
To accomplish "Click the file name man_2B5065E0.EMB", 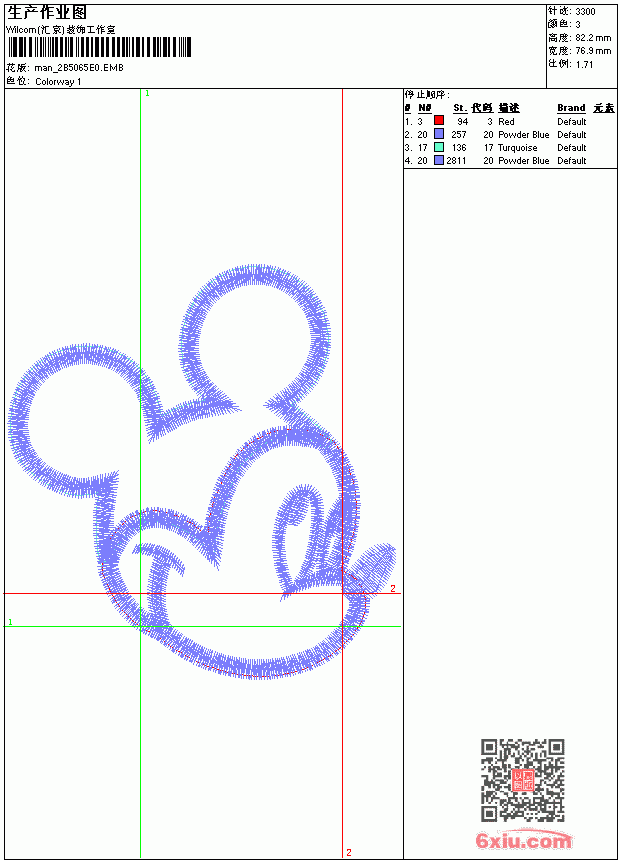I will coord(79,68).
